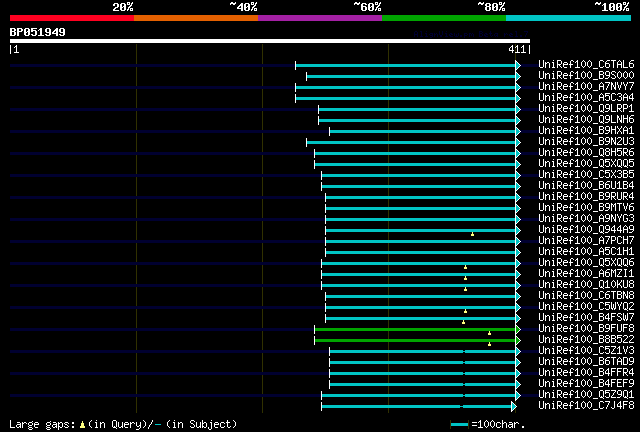640x432 pixels.
Task: Click the green alignment bar for UniRef100_B8B522
Action: [415, 340]
